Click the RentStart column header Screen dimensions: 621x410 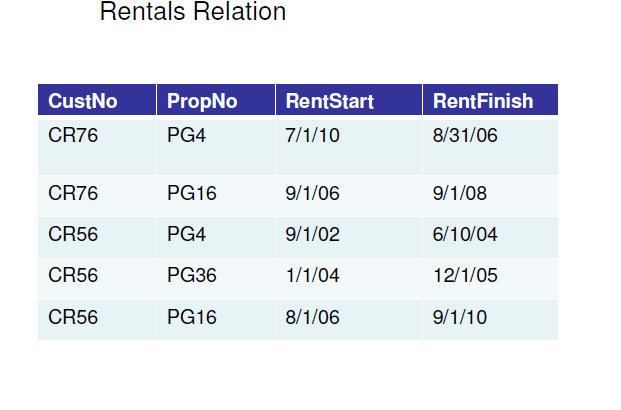(x=329, y=101)
